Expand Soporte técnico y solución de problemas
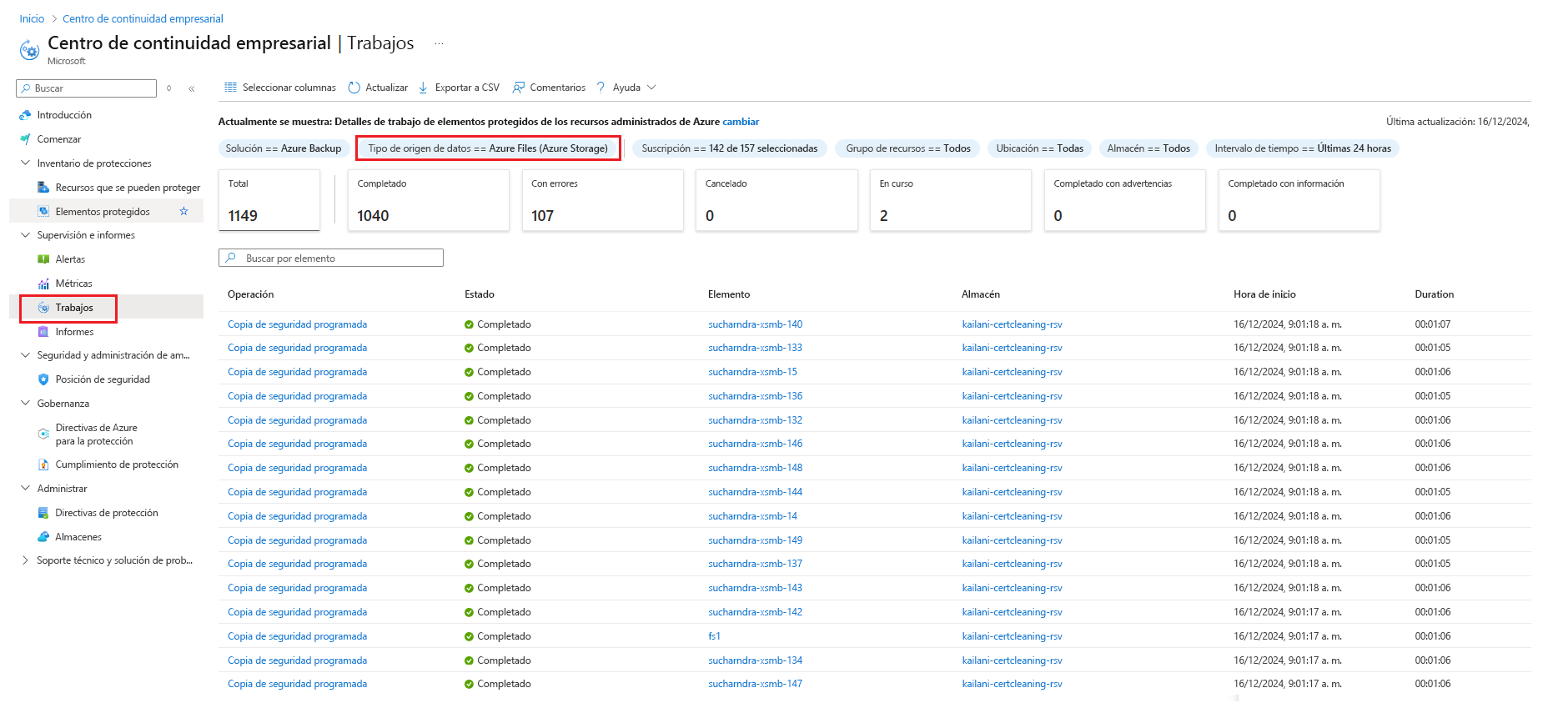The image size is (1568, 703). (25, 560)
